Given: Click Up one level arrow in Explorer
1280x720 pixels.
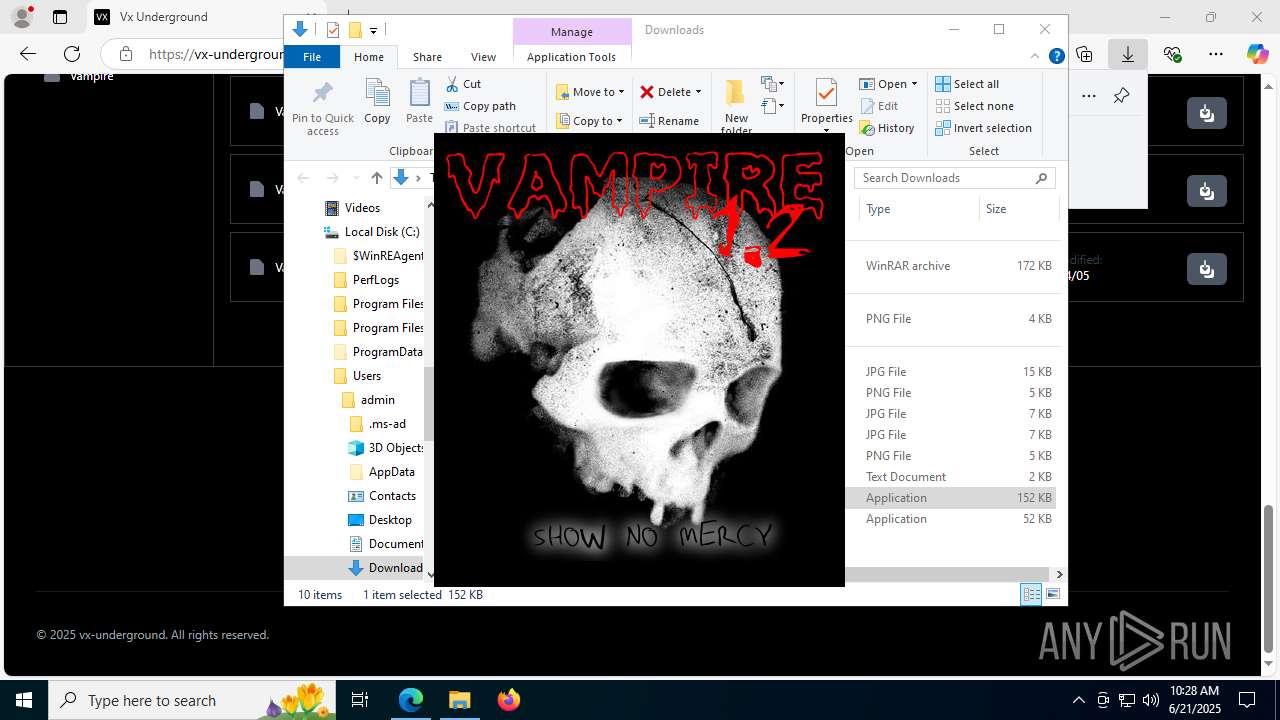Looking at the screenshot, I should click(x=376, y=178).
